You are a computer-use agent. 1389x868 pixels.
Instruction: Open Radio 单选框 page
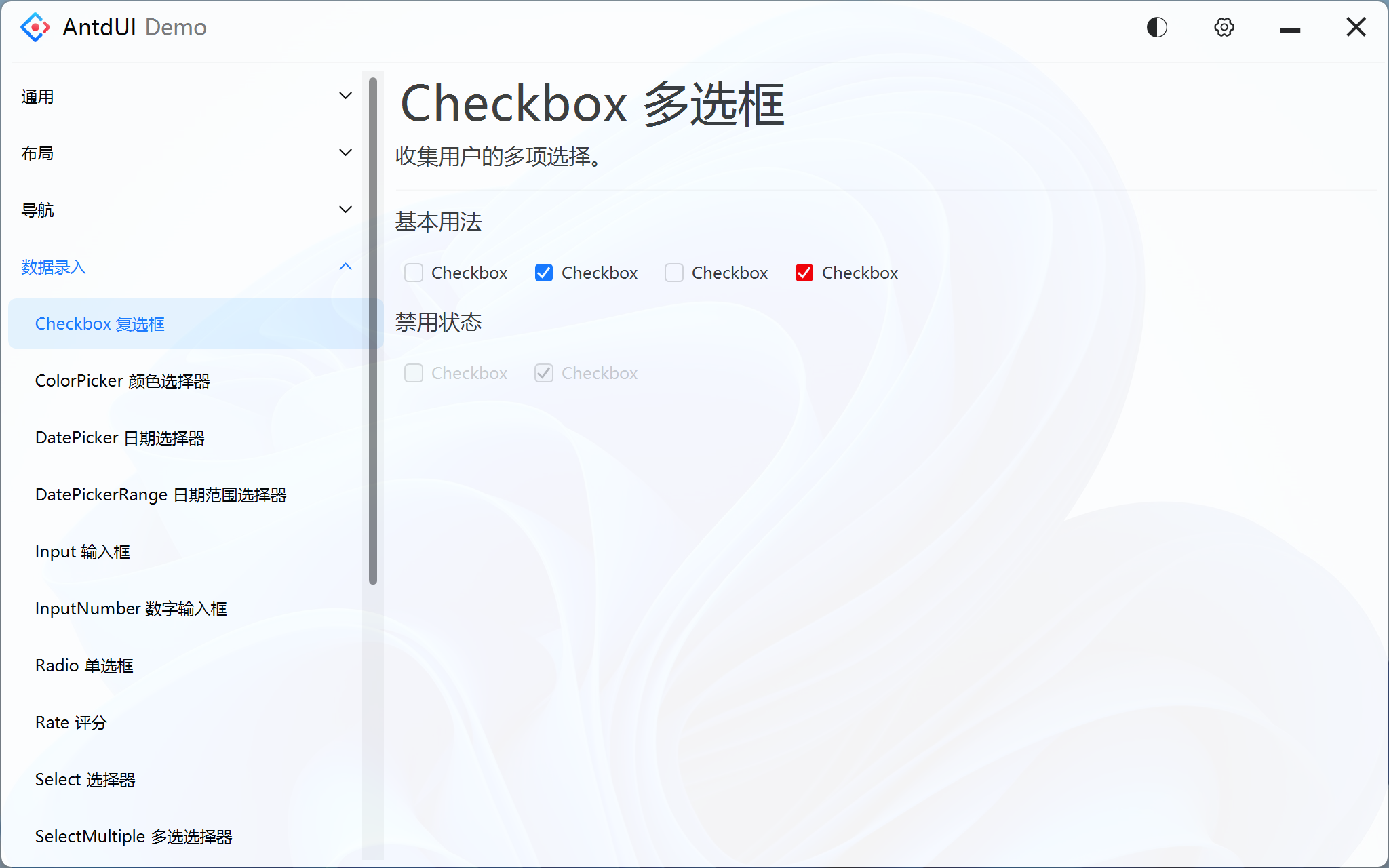click(84, 665)
